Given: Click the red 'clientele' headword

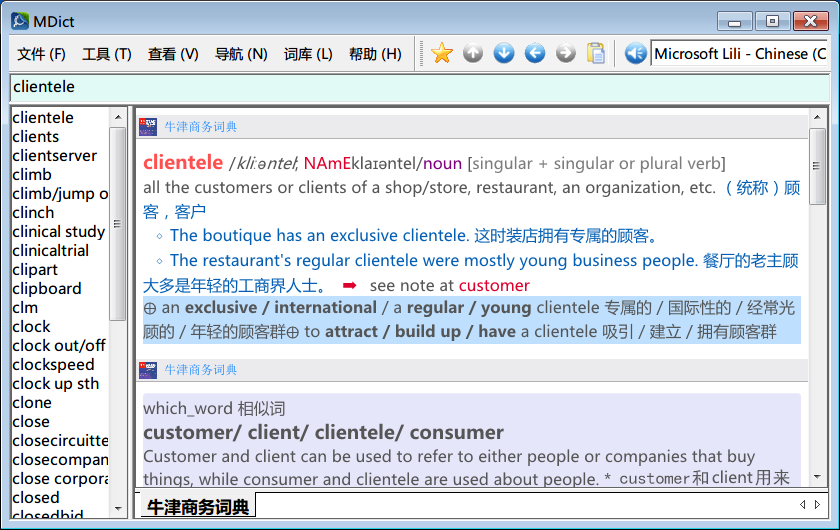Looking at the screenshot, I should pos(183,162).
